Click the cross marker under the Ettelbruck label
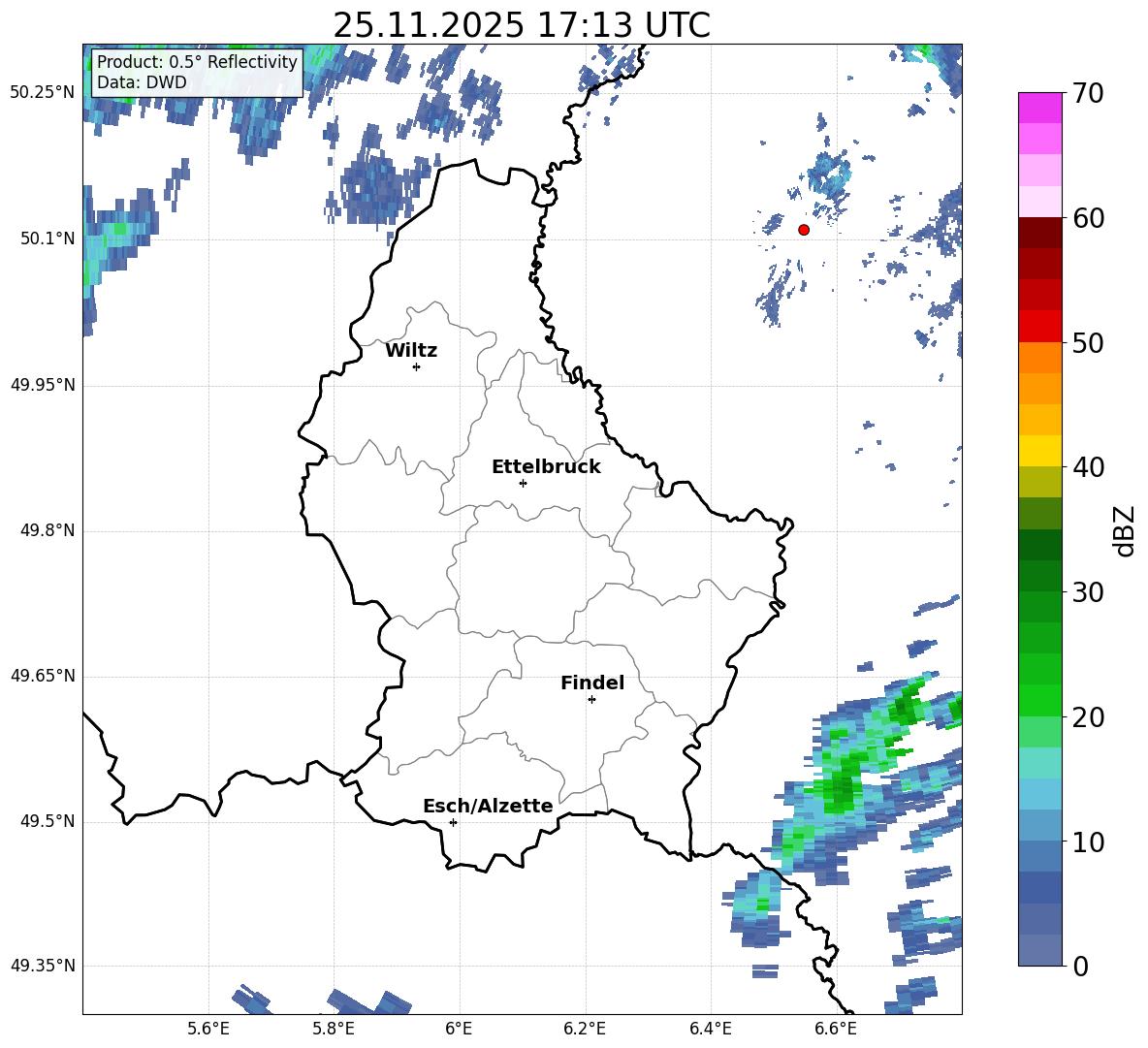This screenshot has width=1148, height=1048. (523, 483)
